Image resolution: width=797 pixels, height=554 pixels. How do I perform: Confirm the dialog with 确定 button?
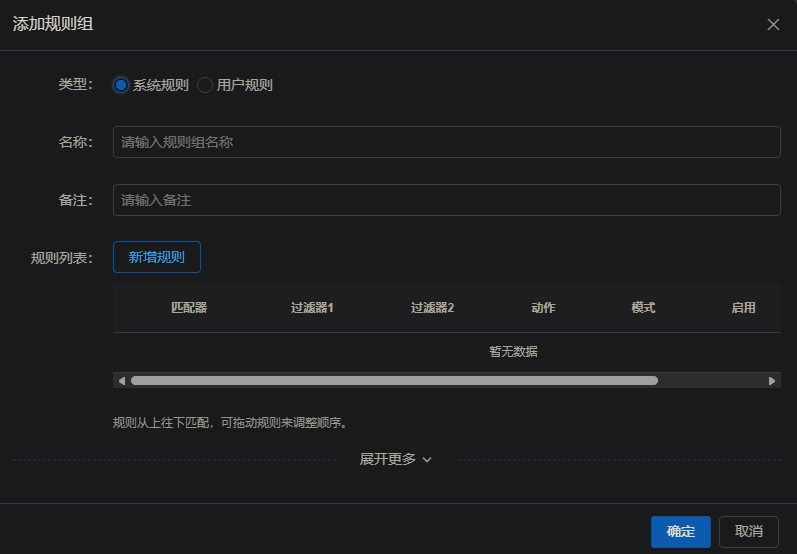tap(680, 532)
